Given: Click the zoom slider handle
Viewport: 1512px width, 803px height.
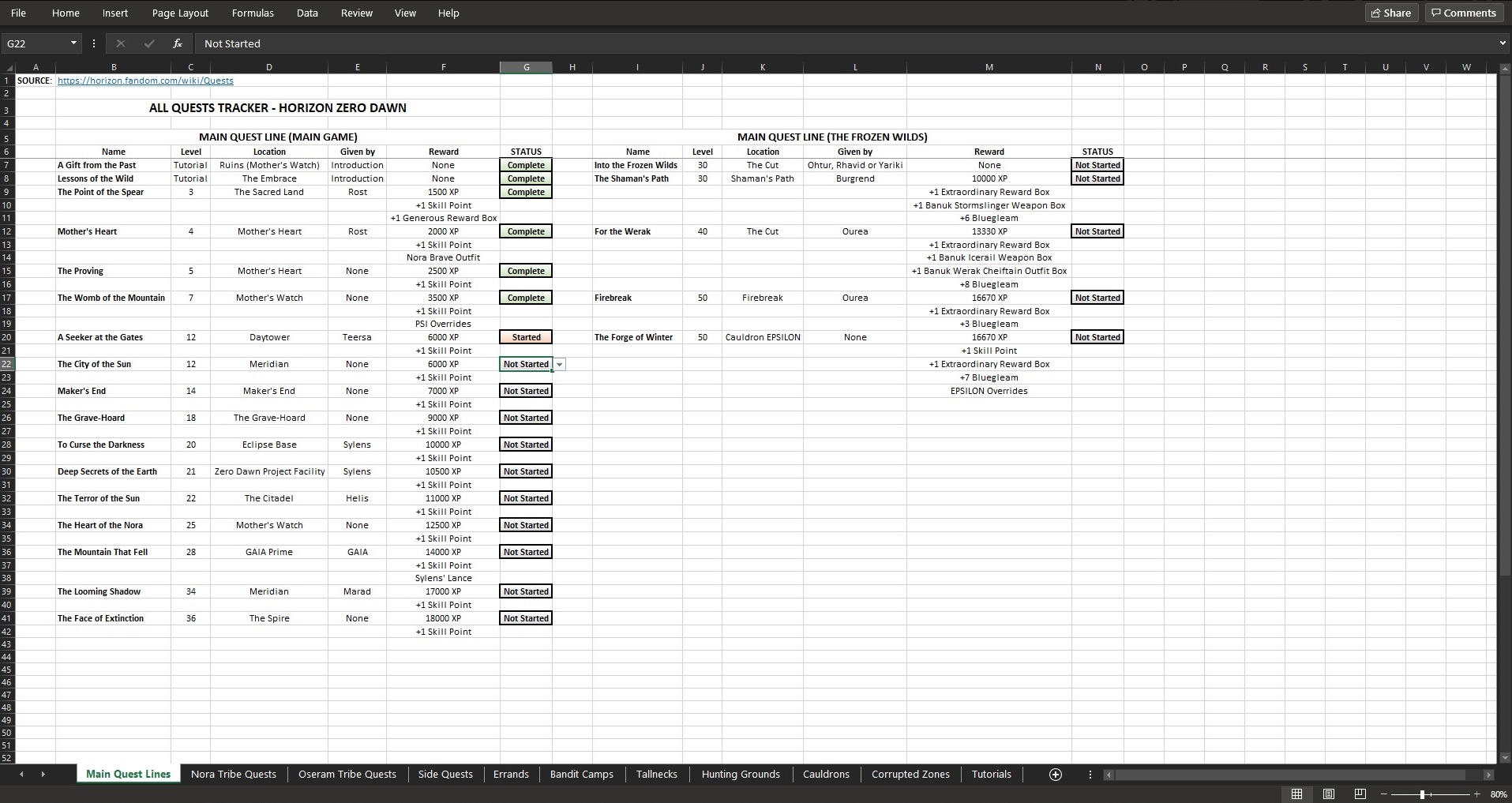Looking at the screenshot, I should 1422,794.
